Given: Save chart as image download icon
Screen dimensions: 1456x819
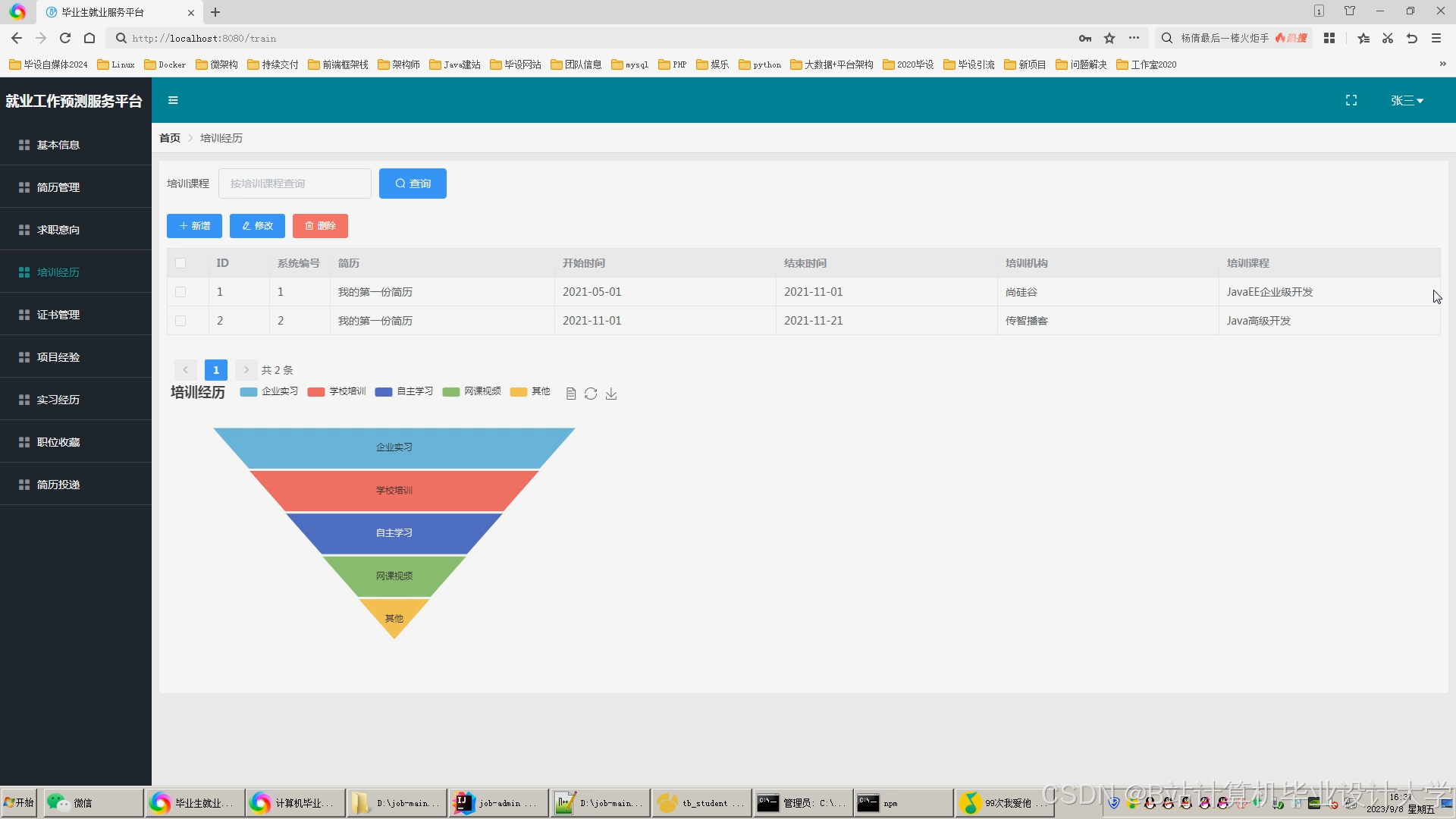Looking at the screenshot, I should coord(611,394).
